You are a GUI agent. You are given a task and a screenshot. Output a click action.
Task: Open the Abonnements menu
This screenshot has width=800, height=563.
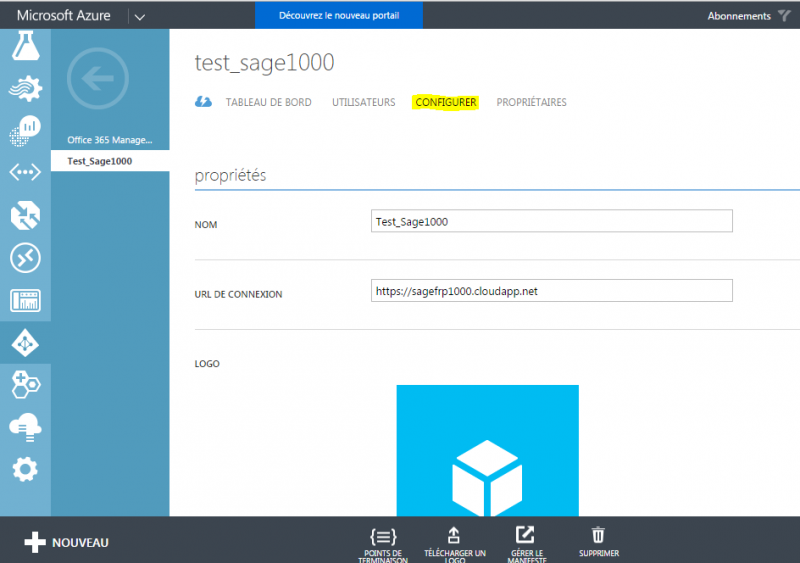click(739, 16)
